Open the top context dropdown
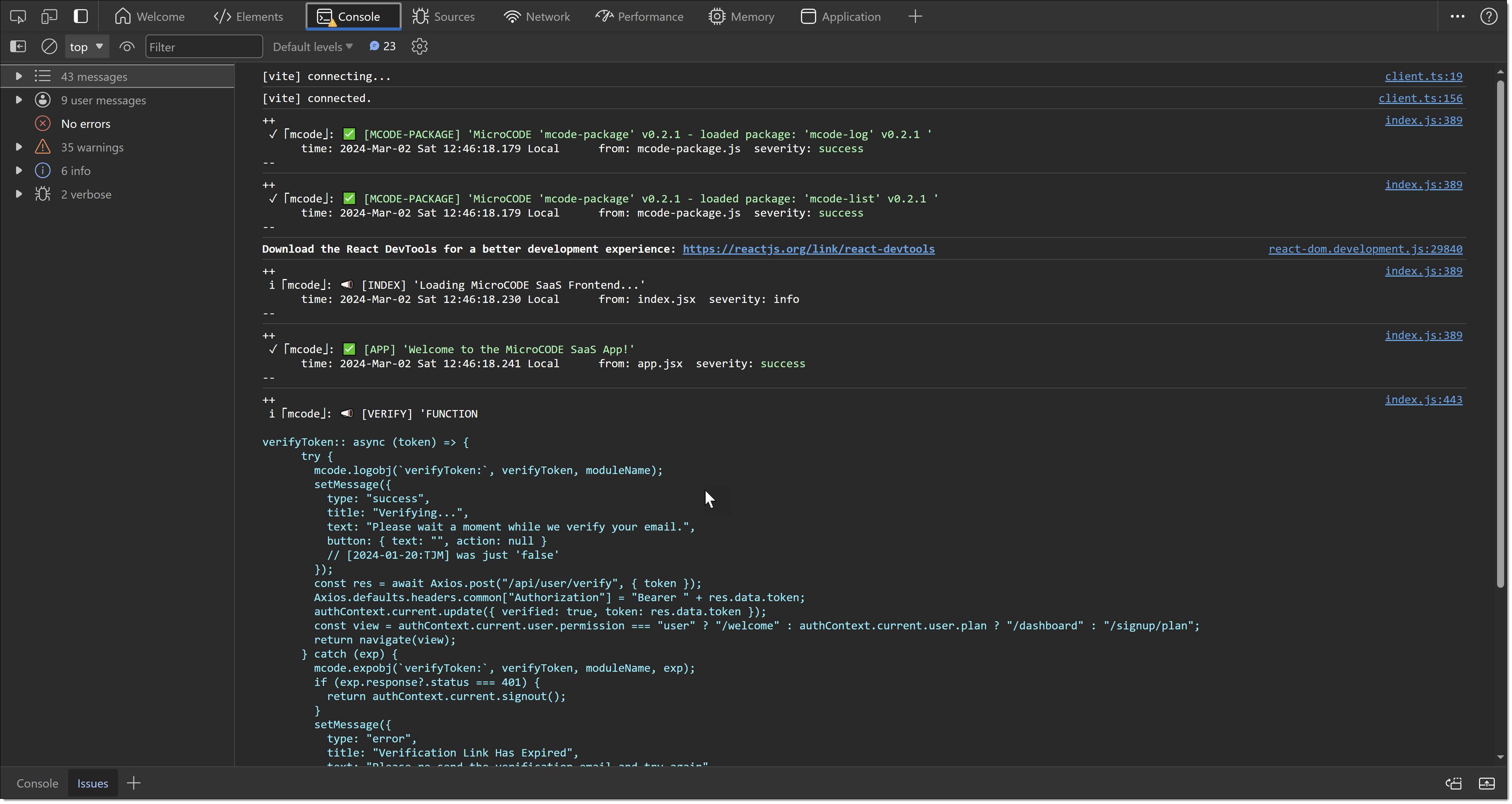The image size is (1512, 804). 86,46
